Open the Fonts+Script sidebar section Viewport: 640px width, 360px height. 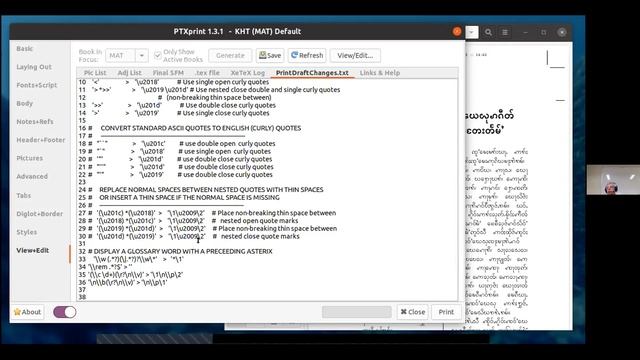[37, 85]
